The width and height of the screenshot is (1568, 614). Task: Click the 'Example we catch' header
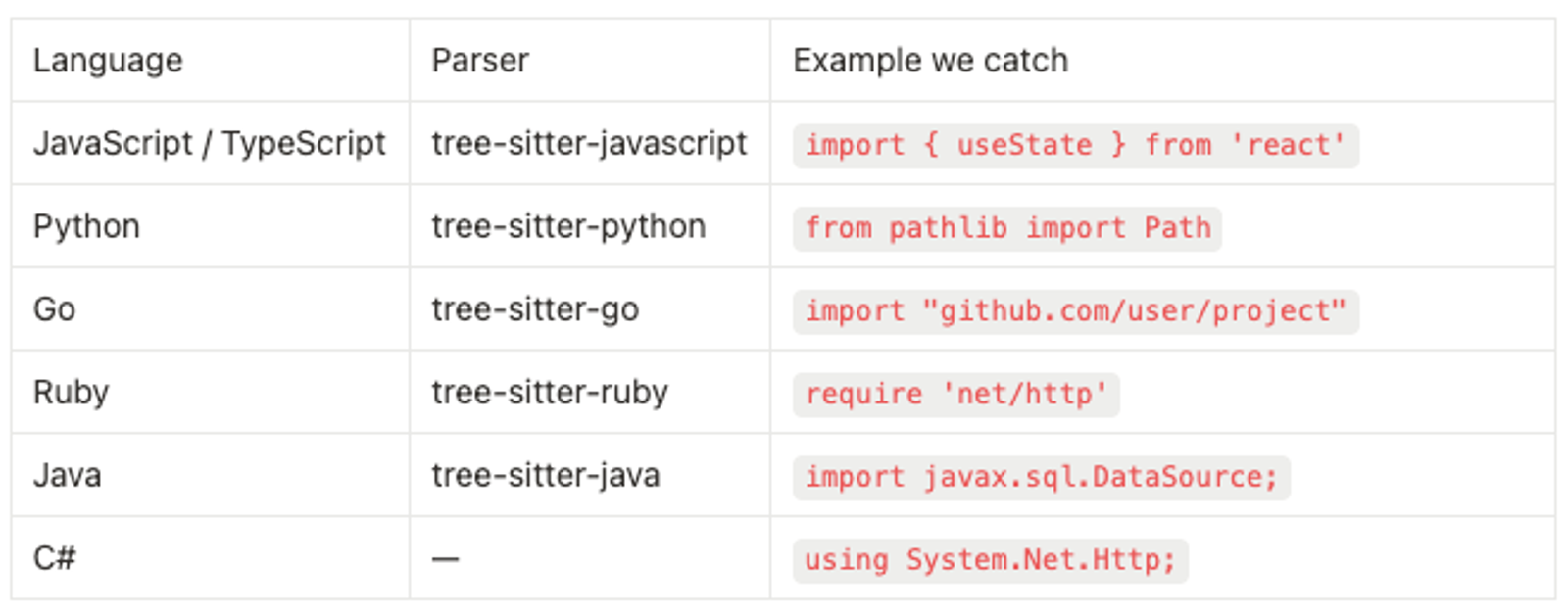[930, 61]
